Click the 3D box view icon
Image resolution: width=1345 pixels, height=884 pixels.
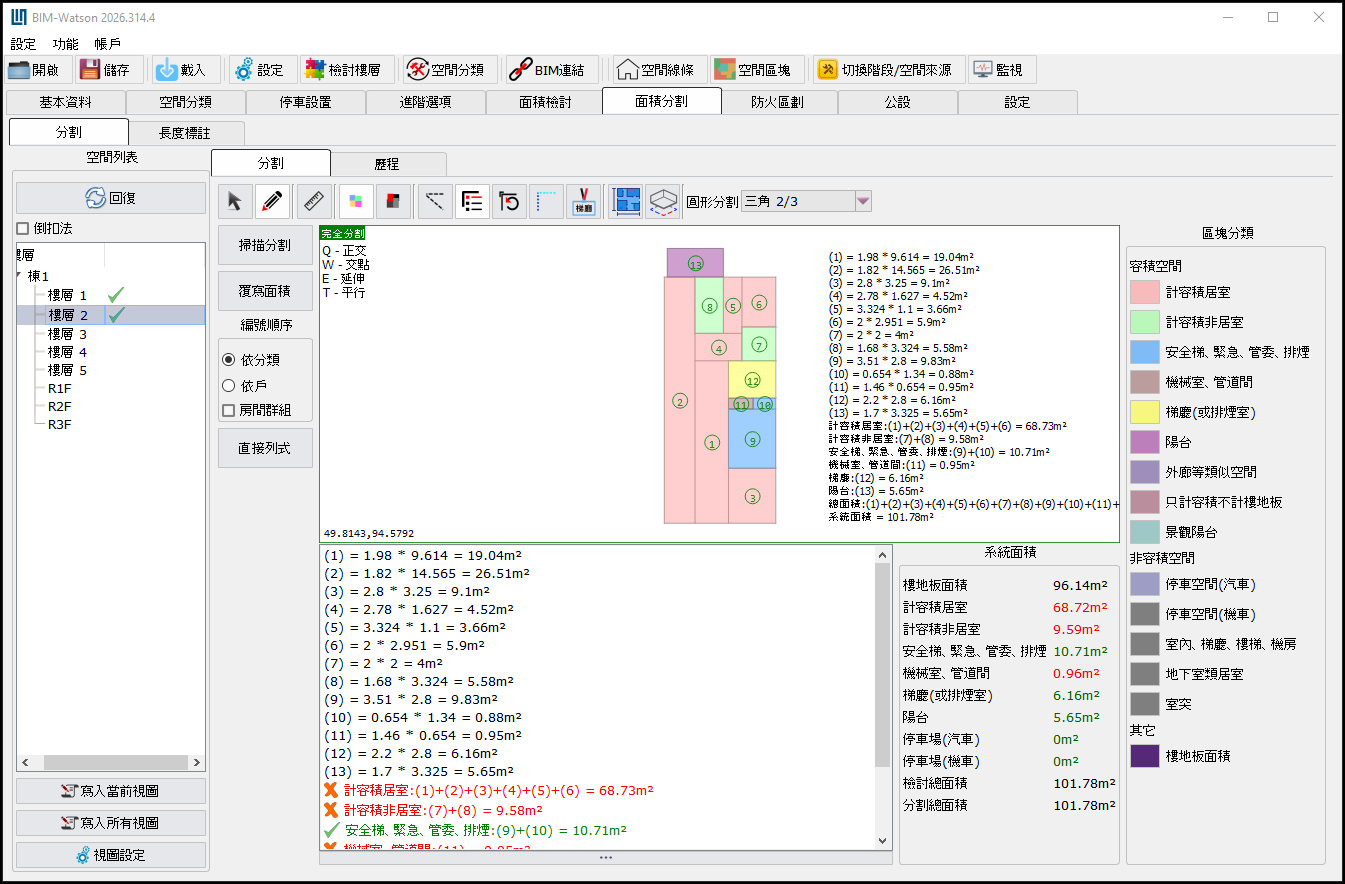(662, 202)
